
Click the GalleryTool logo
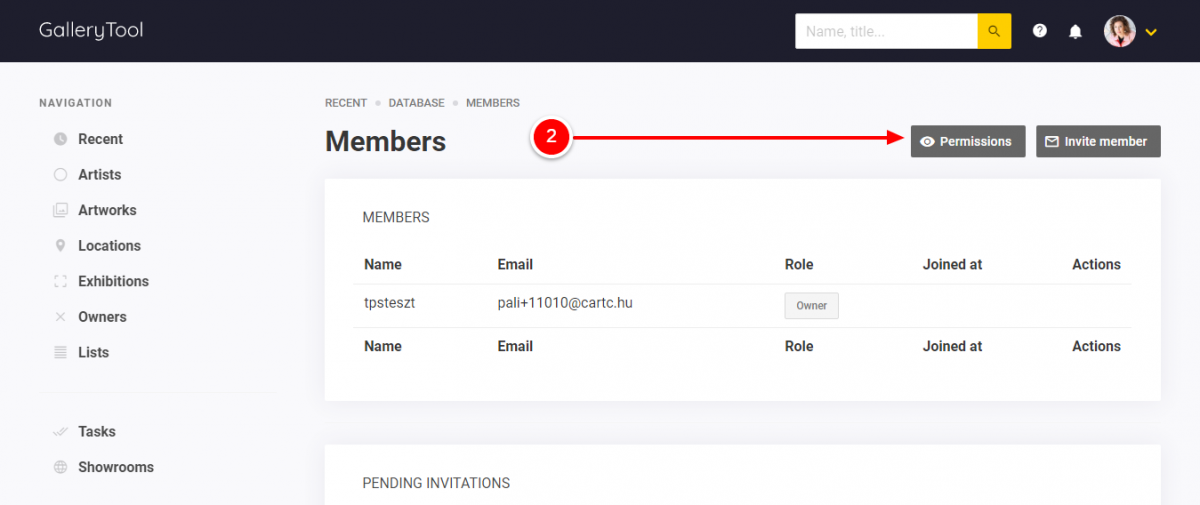tap(91, 30)
